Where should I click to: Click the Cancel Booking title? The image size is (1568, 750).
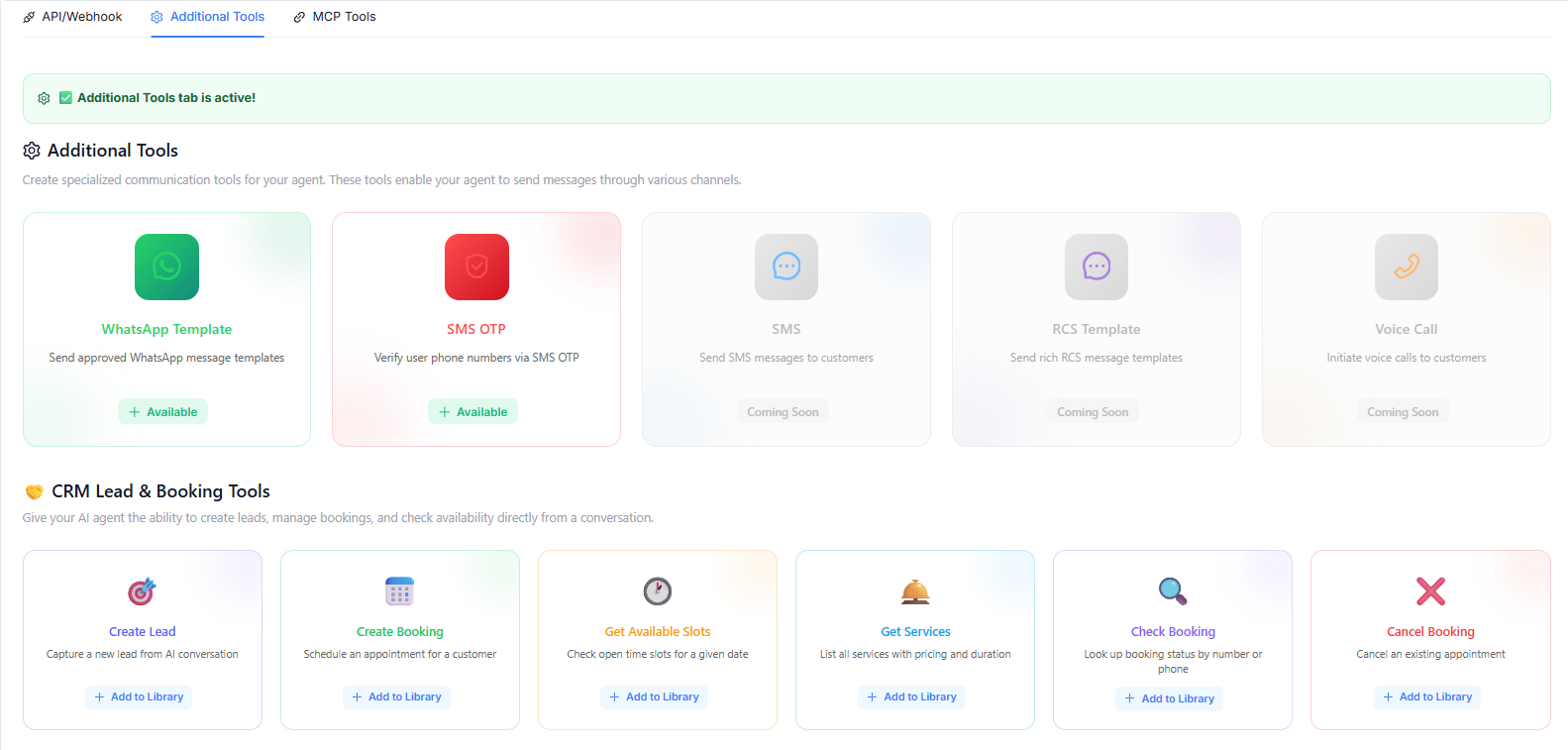[1430, 632]
